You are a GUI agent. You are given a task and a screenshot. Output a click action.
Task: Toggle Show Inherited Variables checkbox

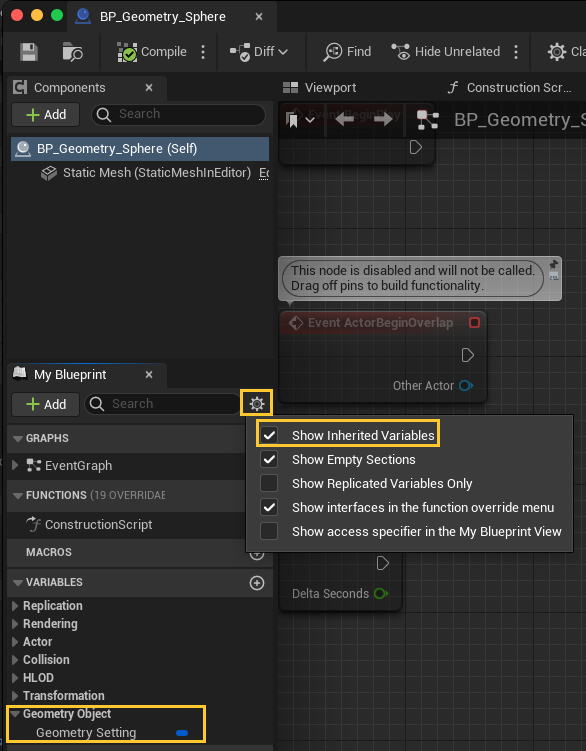tap(269, 435)
